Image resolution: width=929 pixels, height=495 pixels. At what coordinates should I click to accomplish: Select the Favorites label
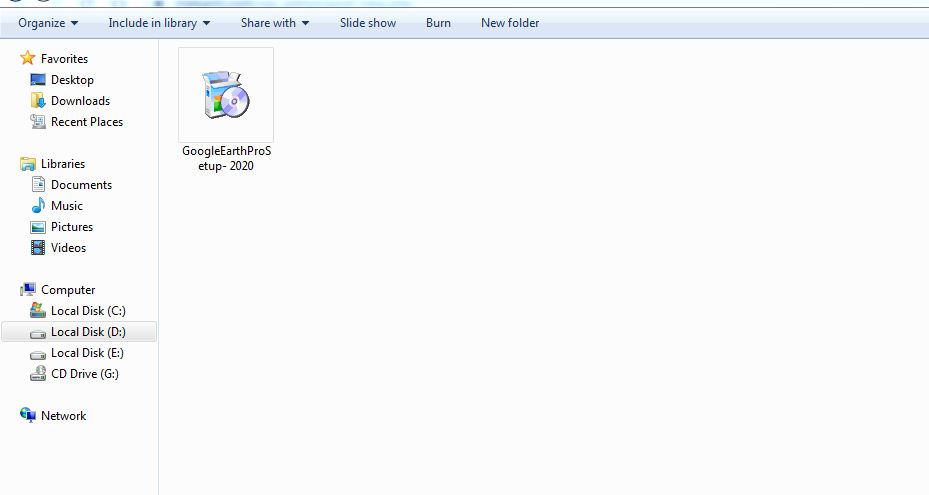tap(64, 59)
